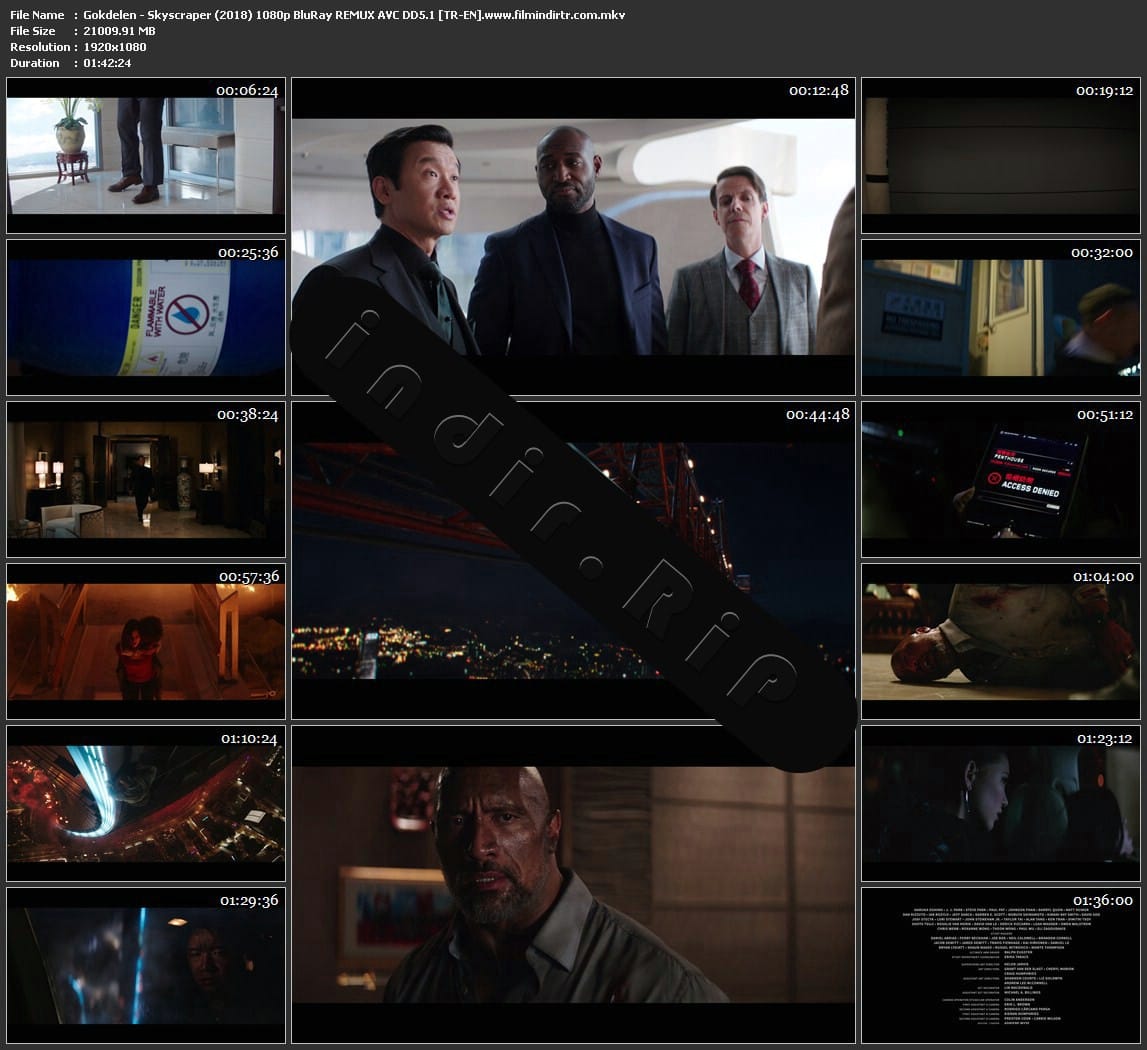This screenshot has height=1050, width=1147.
Task: Open the crane night frame 00:44:48
Action: [574, 560]
